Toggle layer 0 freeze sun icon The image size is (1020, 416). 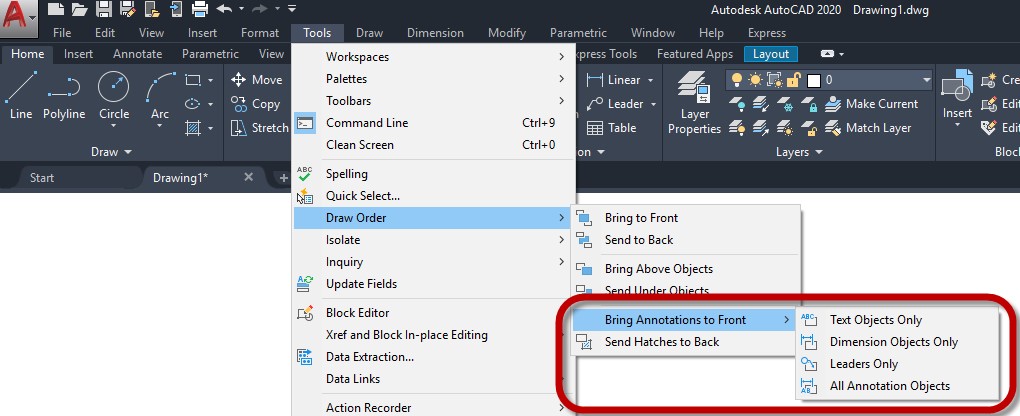(755, 80)
